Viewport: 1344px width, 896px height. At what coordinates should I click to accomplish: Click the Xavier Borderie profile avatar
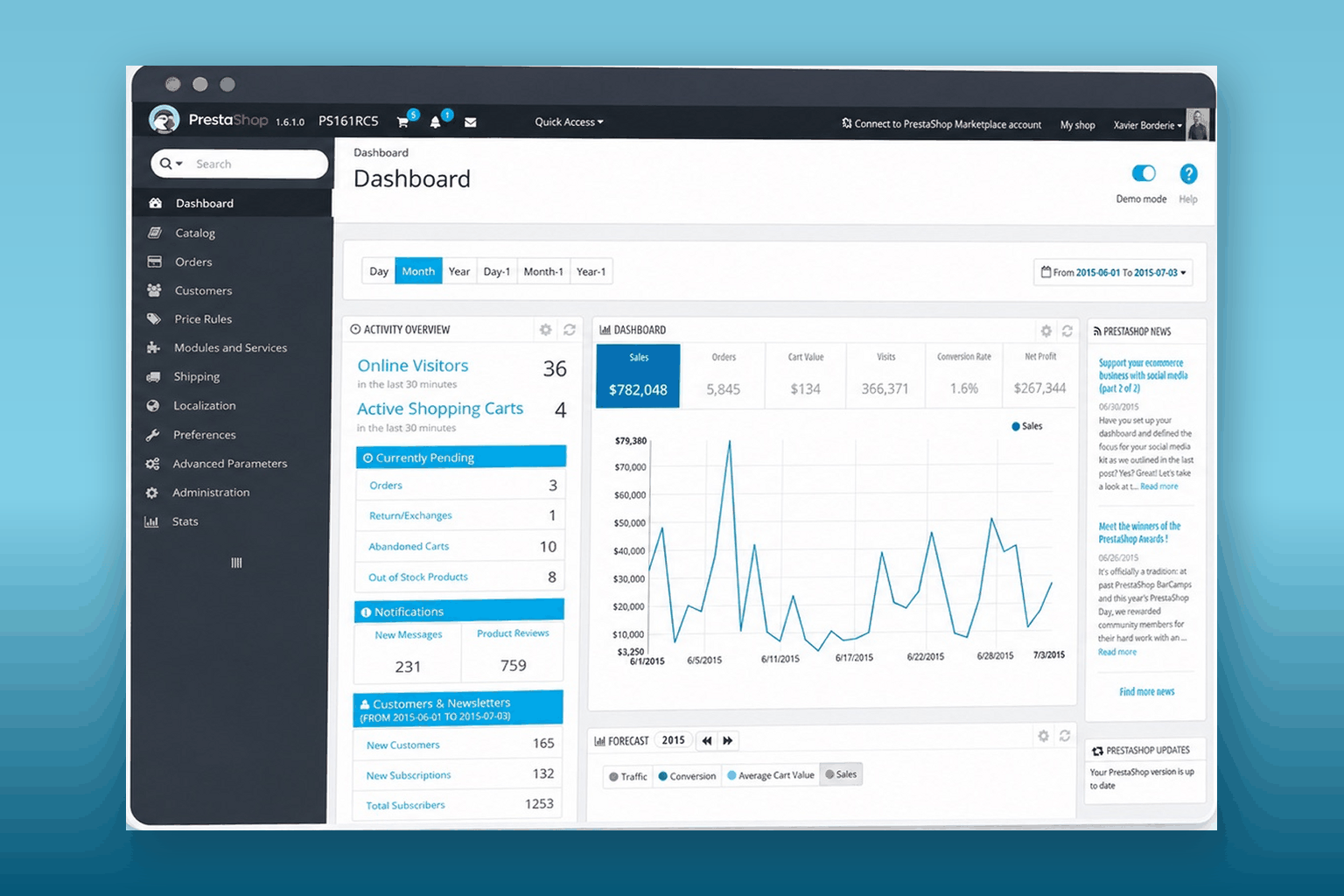click(1198, 124)
